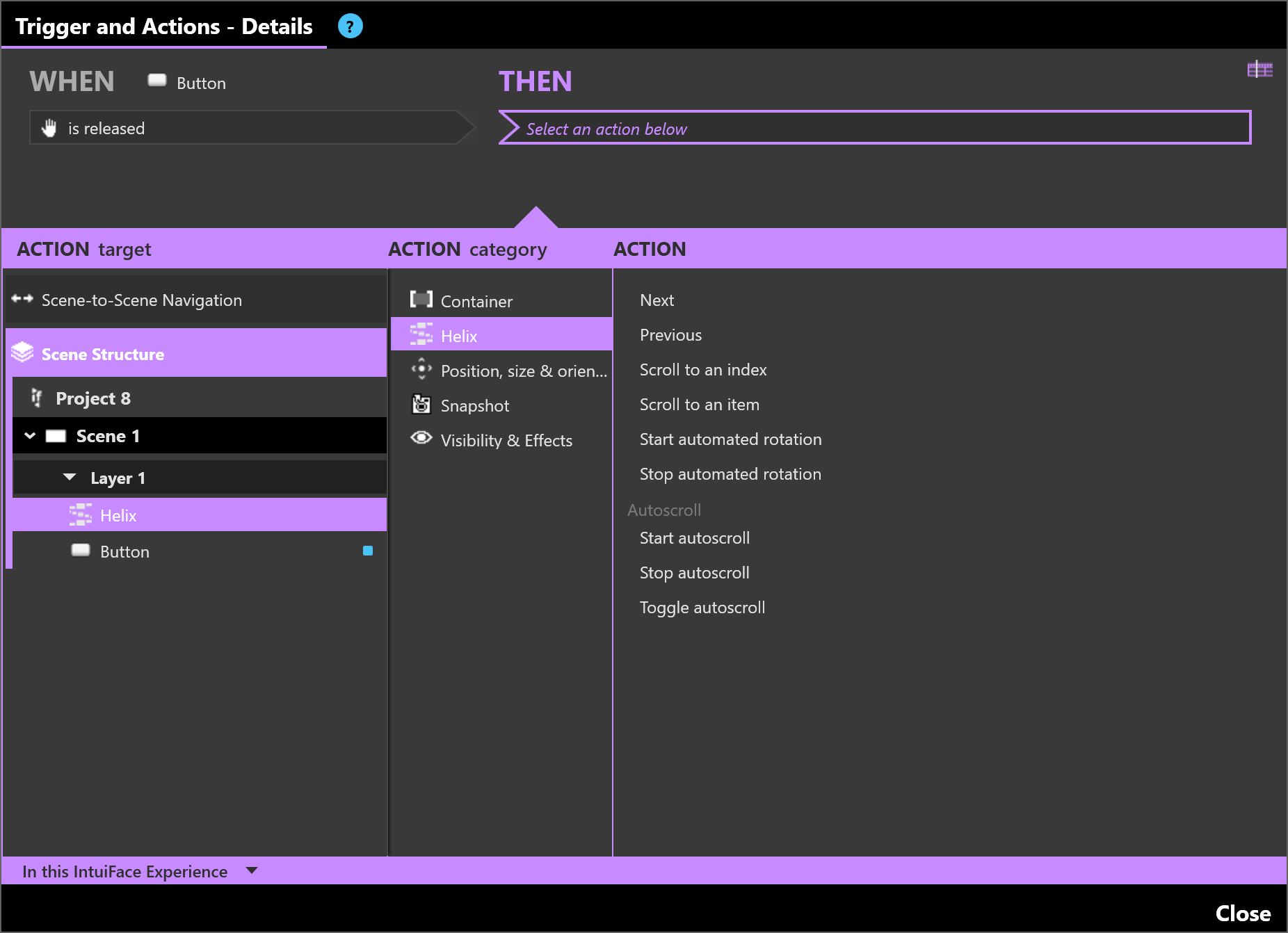The image size is (1288, 933).
Task: Select the Snapshot camera icon
Action: [x=421, y=405]
